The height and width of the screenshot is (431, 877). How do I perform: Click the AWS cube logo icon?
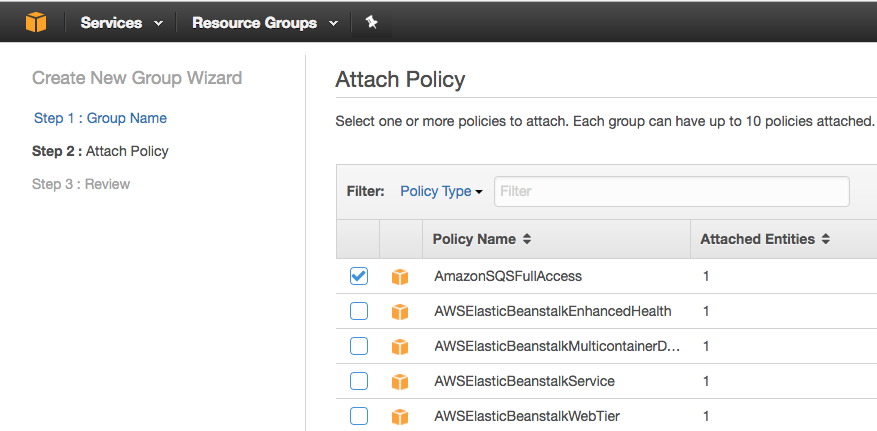(x=36, y=22)
